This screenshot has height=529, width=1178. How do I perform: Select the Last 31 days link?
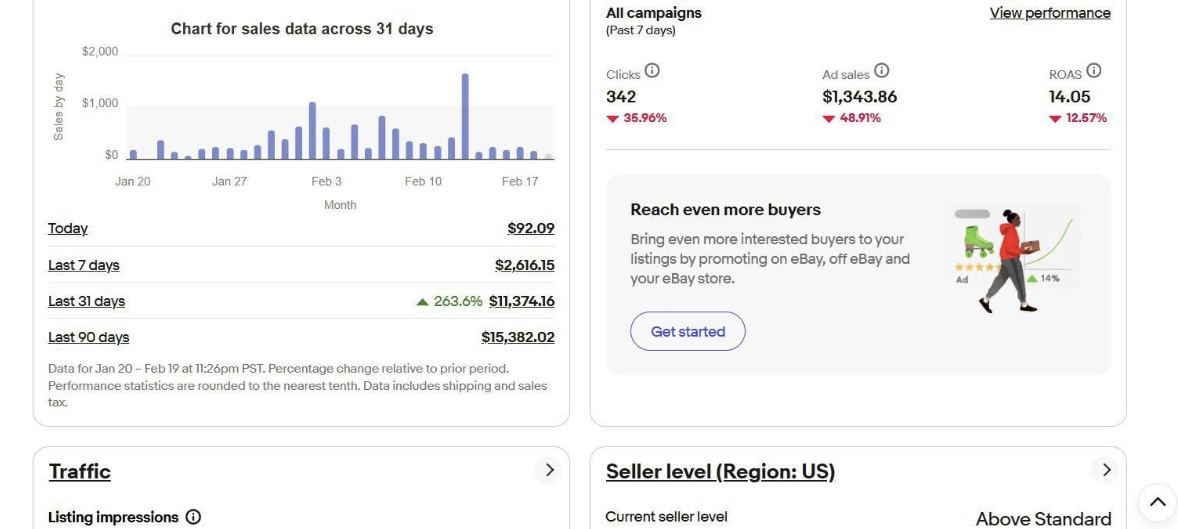pyautogui.click(x=87, y=301)
